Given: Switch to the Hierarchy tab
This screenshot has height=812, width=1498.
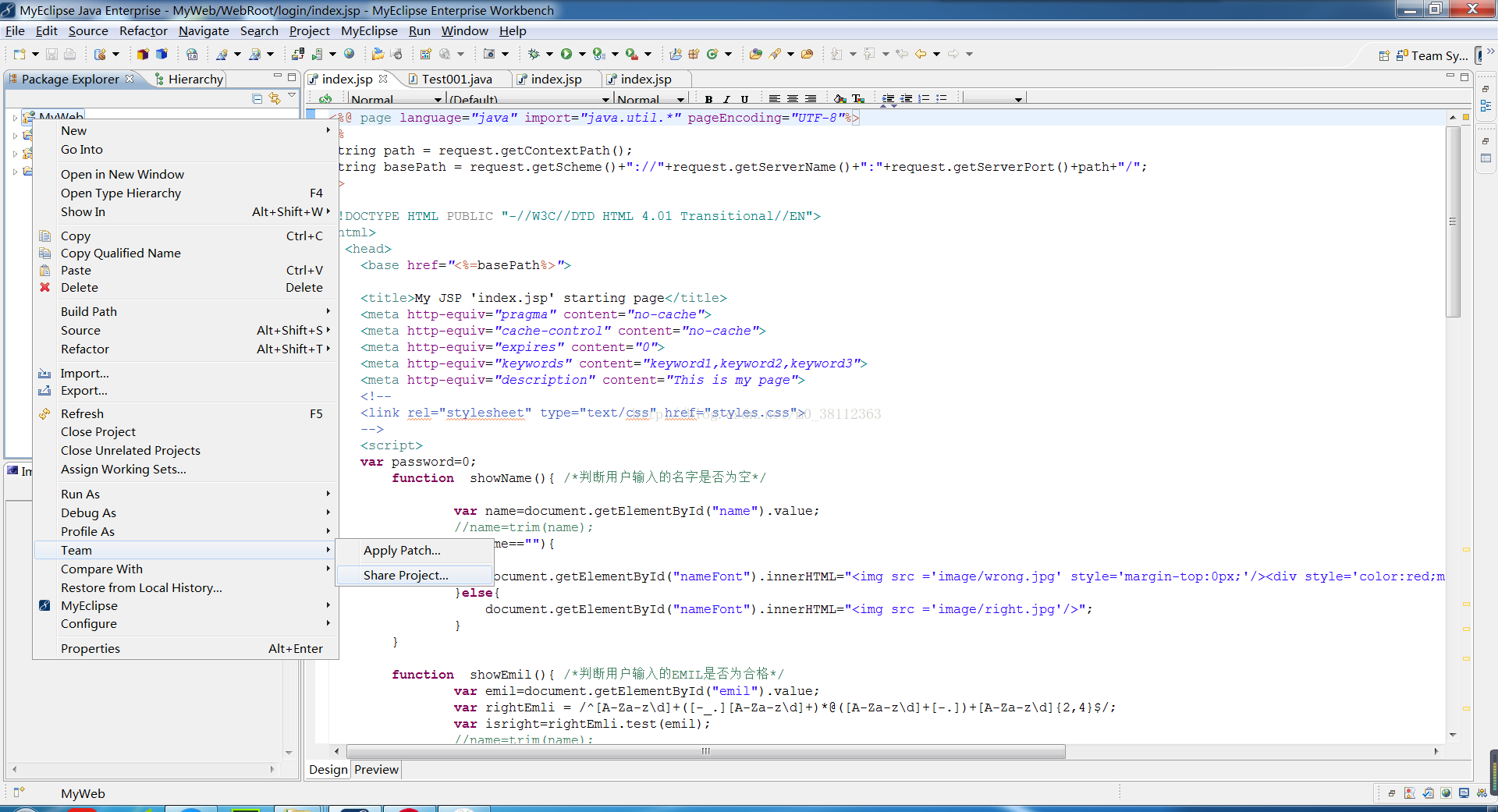Looking at the screenshot, I should (x=188, y=80).
